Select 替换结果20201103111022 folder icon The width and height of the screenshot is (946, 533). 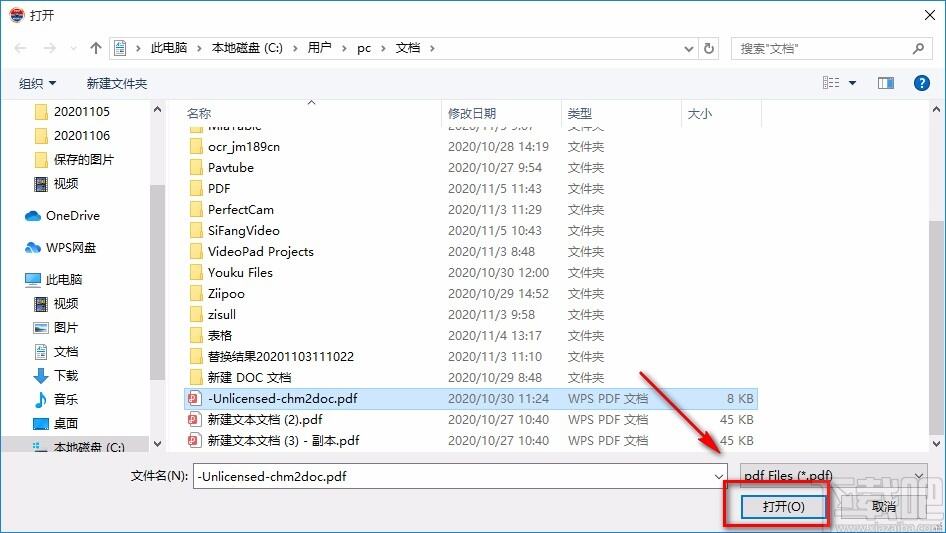(x=195, y=357)
